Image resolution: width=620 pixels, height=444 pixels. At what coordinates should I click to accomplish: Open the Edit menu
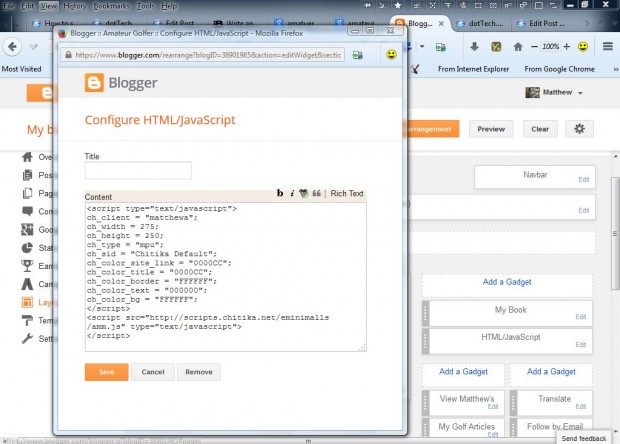[27, 6]
